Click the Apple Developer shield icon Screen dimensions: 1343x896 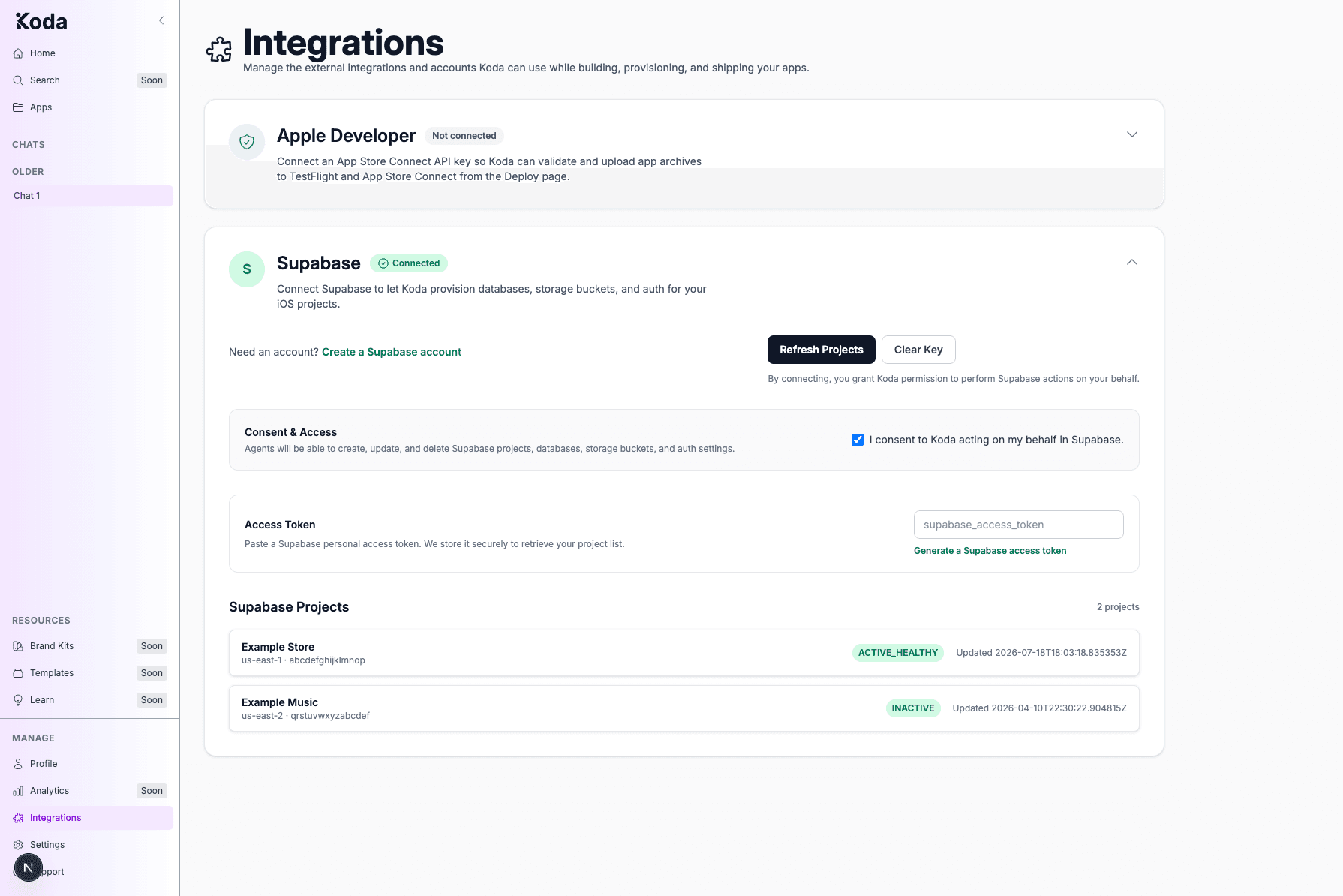(247, 142)
